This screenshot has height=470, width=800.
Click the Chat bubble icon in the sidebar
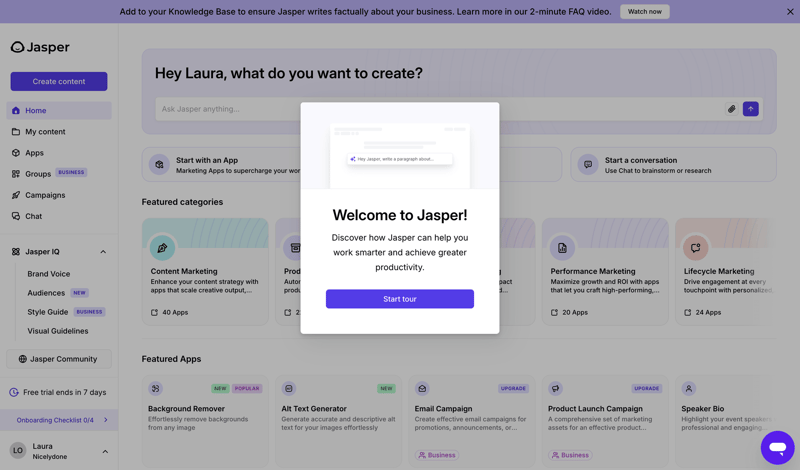pos(16,216)
